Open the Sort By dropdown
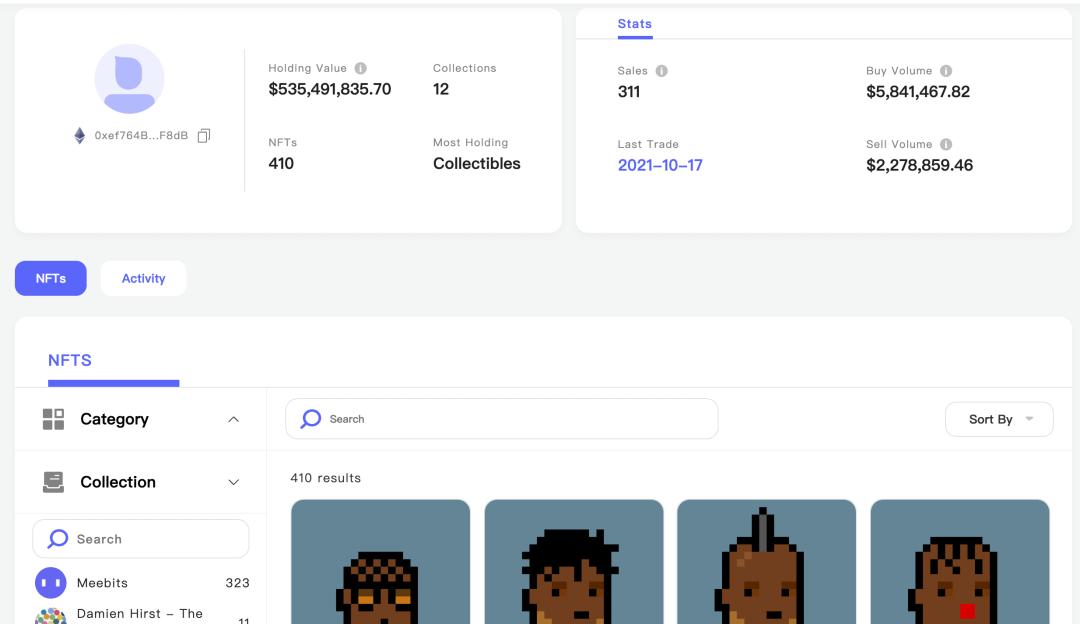 pyautogui.click(x=999, y=419)
